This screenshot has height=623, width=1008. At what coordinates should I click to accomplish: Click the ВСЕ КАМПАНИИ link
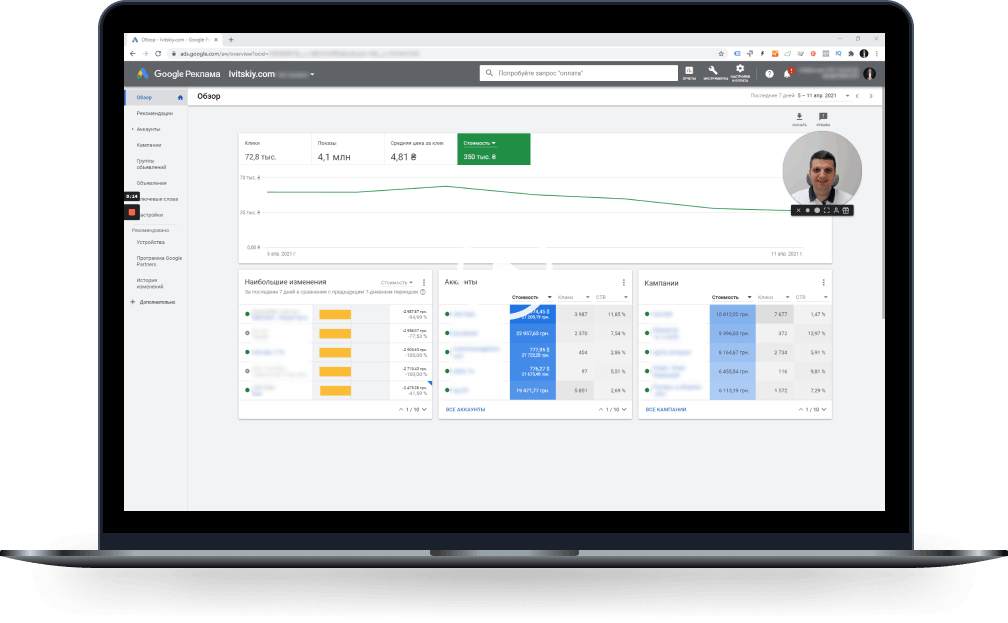coord(665,409)
